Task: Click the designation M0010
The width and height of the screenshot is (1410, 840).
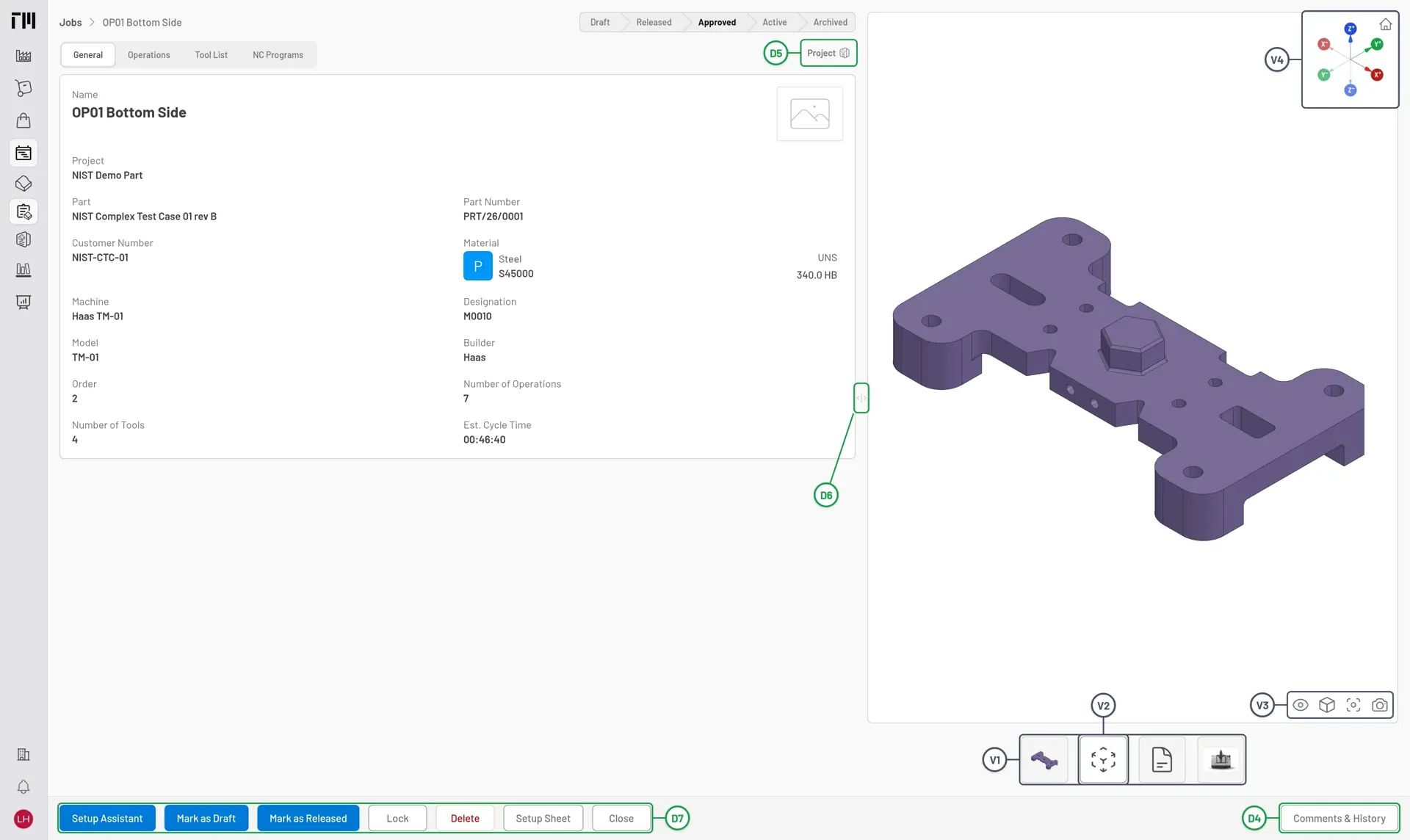Action: [477, 316]
